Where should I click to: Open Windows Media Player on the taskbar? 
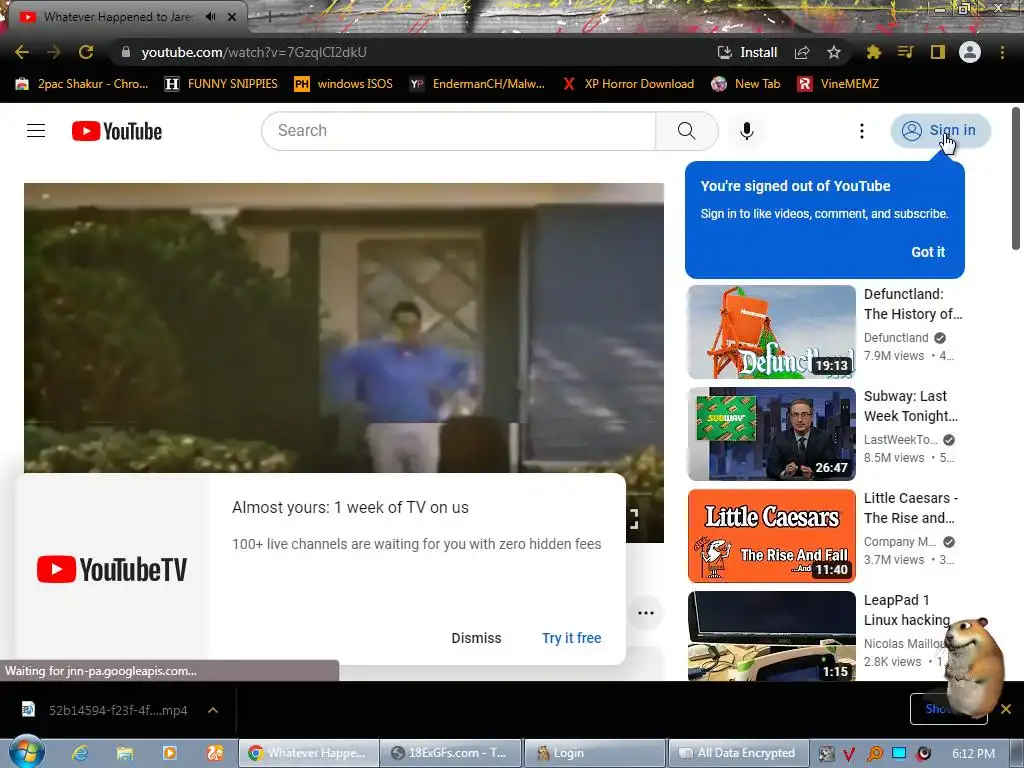pyautogui.click(x=170, y=753)
